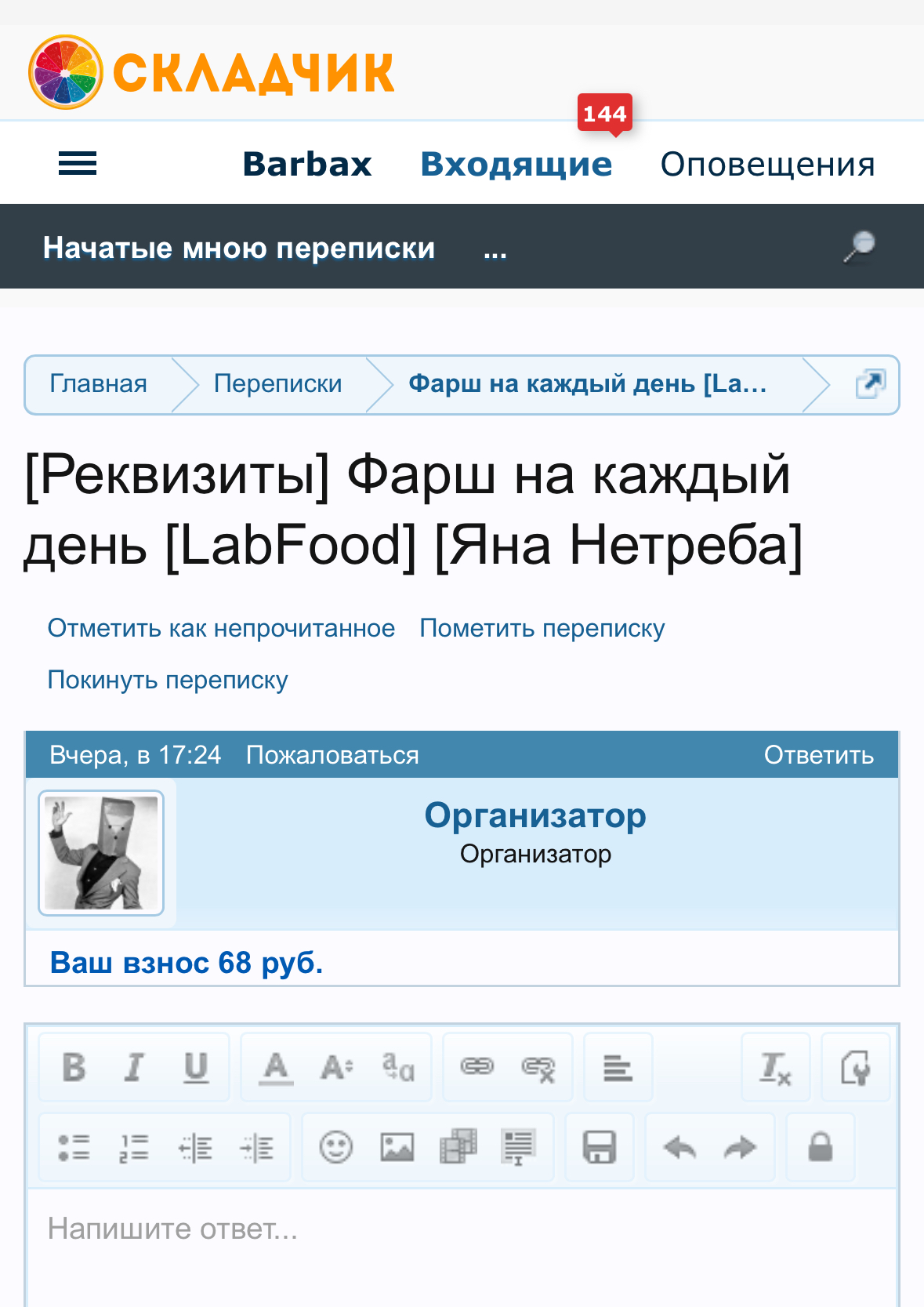The image size is (924, 1307).
Task: Open the hamburger navigation menu
Action: pos(78,164)
